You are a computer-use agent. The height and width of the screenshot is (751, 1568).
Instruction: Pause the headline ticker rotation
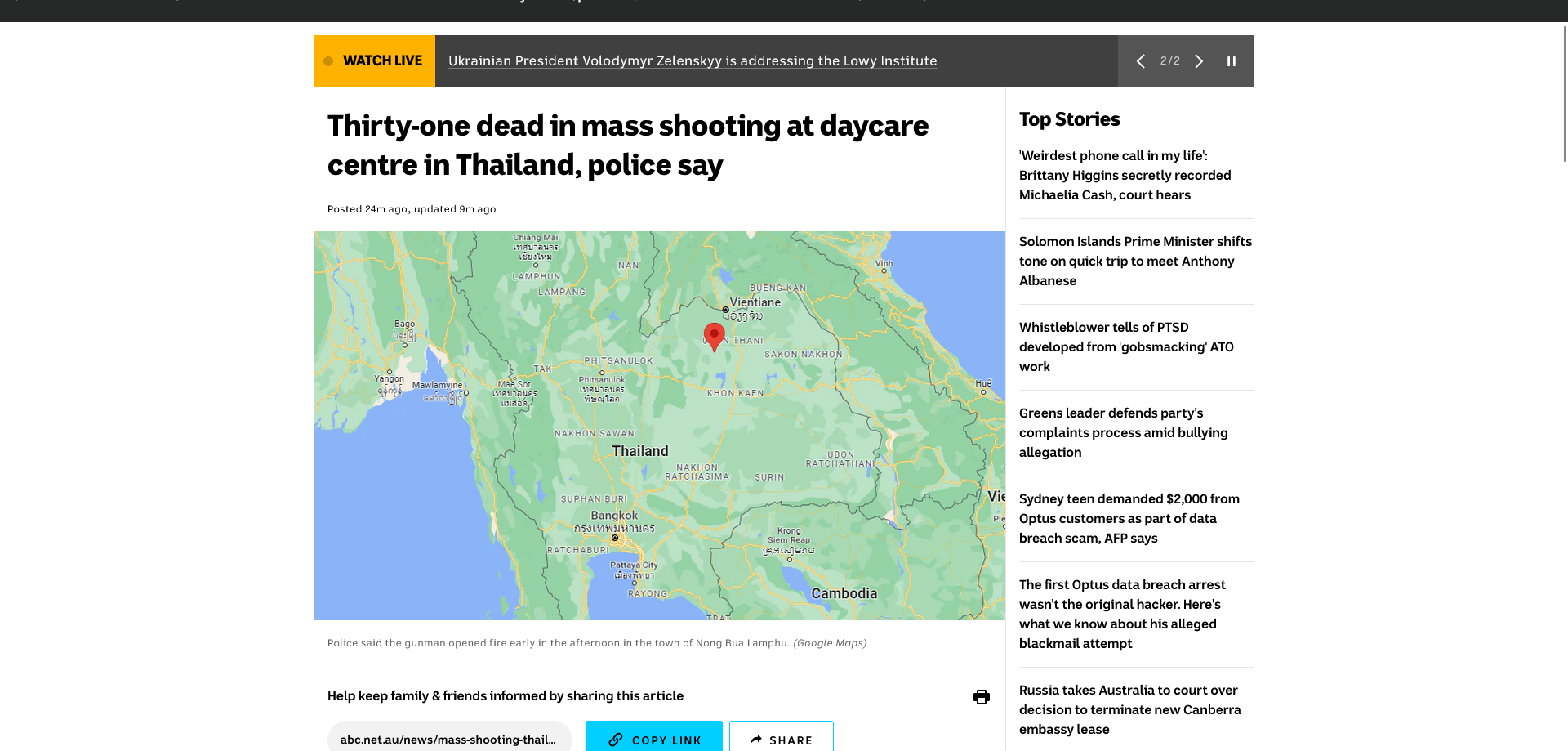pyautogui.click(x=1232, y=61)
